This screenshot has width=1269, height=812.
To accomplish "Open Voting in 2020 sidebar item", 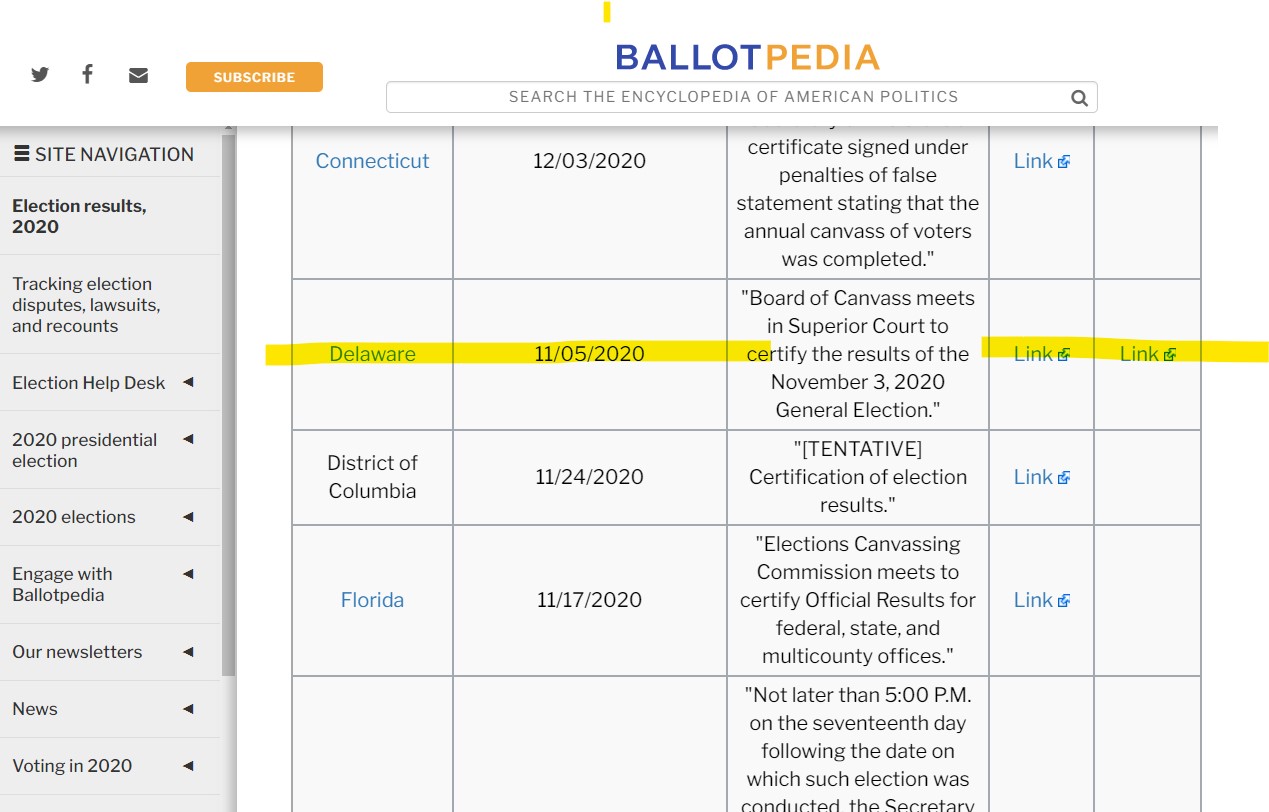I will [x=72, y=766].
